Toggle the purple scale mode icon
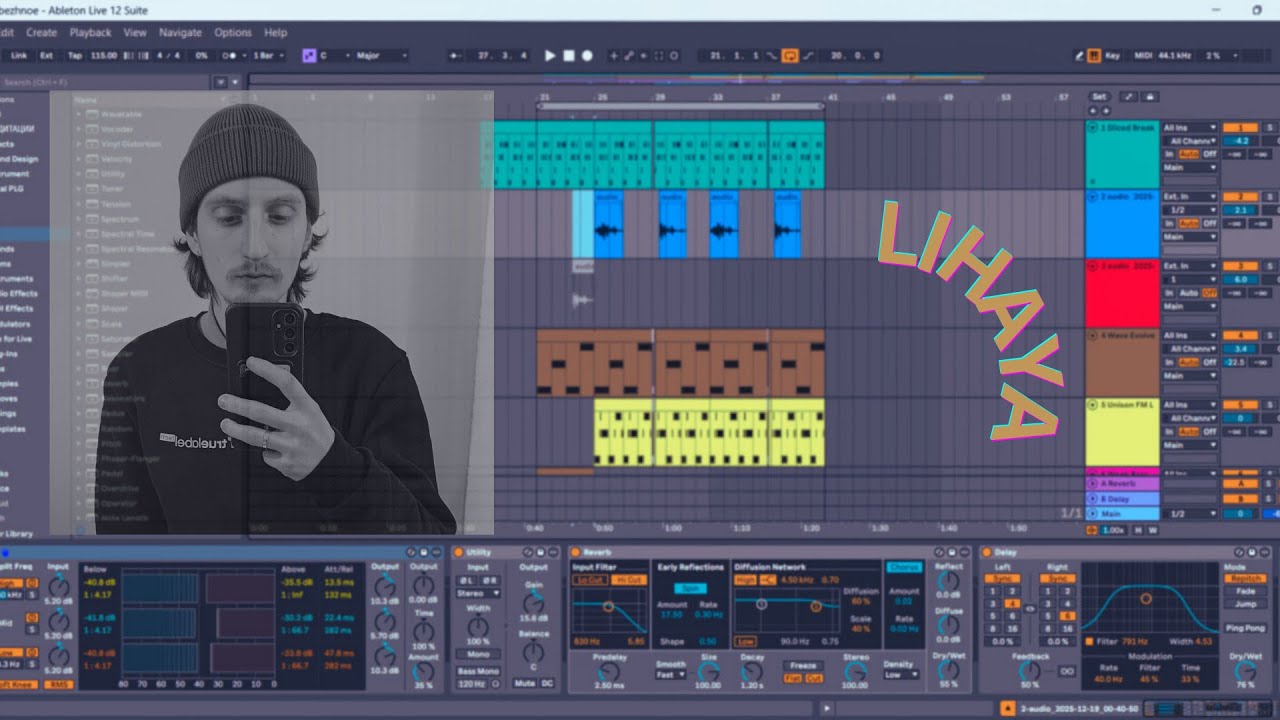The width and height of the screenshot is (1280, 720). tap(308, 56)
